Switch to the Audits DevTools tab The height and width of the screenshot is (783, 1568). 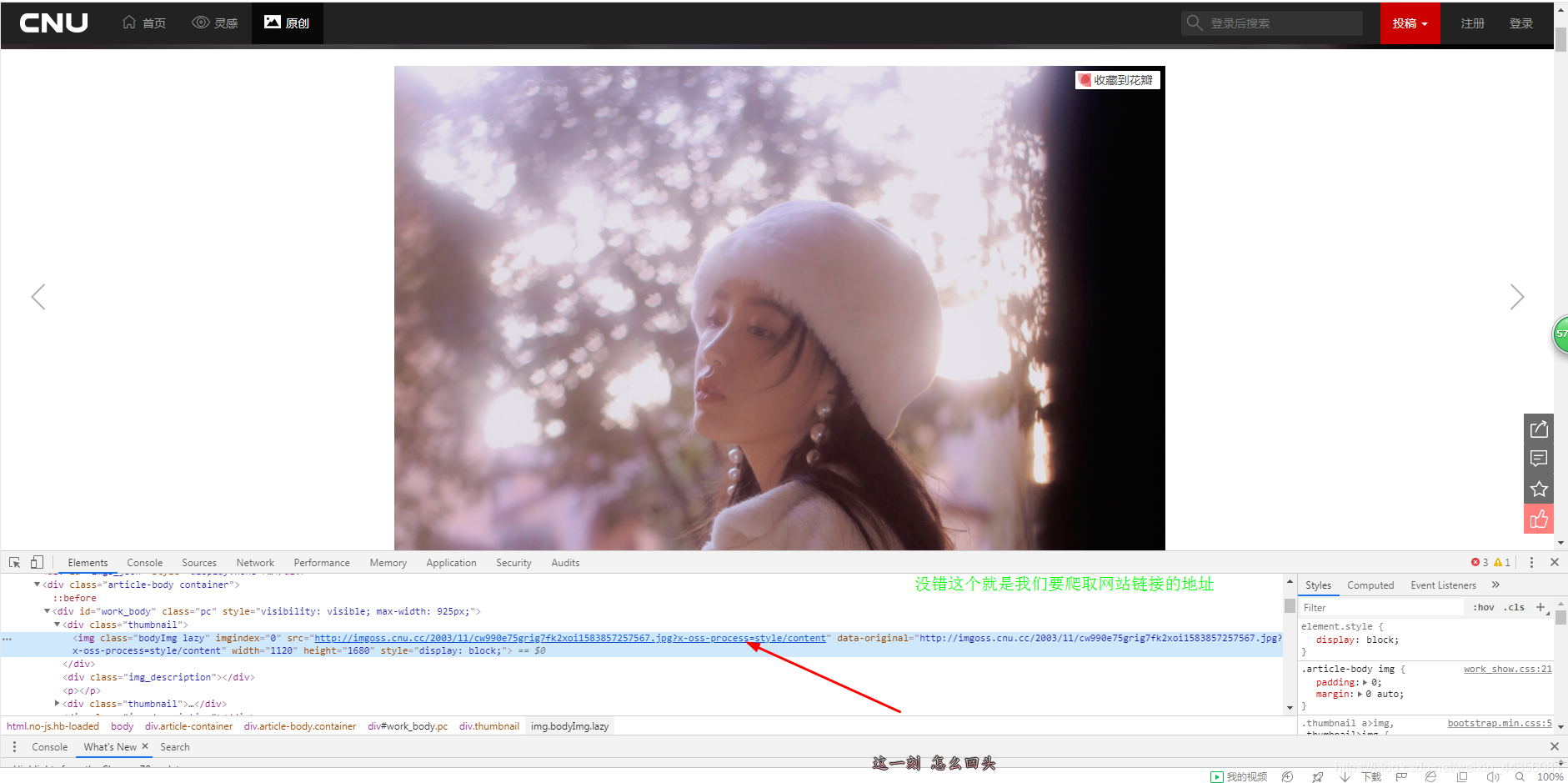(565, 563)
